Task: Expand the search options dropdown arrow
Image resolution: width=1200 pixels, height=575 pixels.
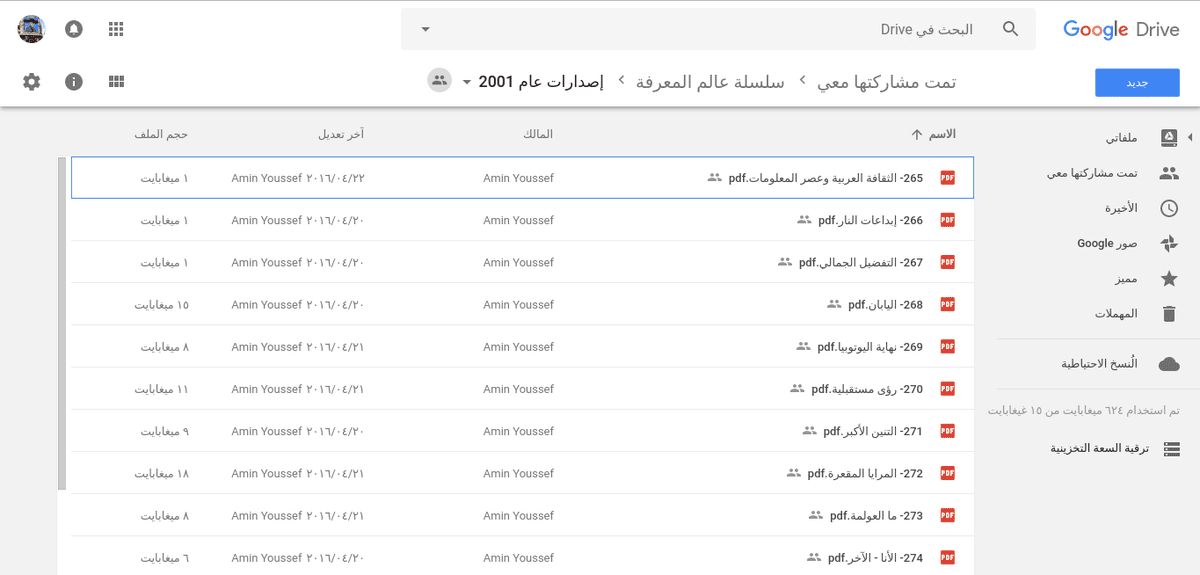Action: click(x=425, y=29)
